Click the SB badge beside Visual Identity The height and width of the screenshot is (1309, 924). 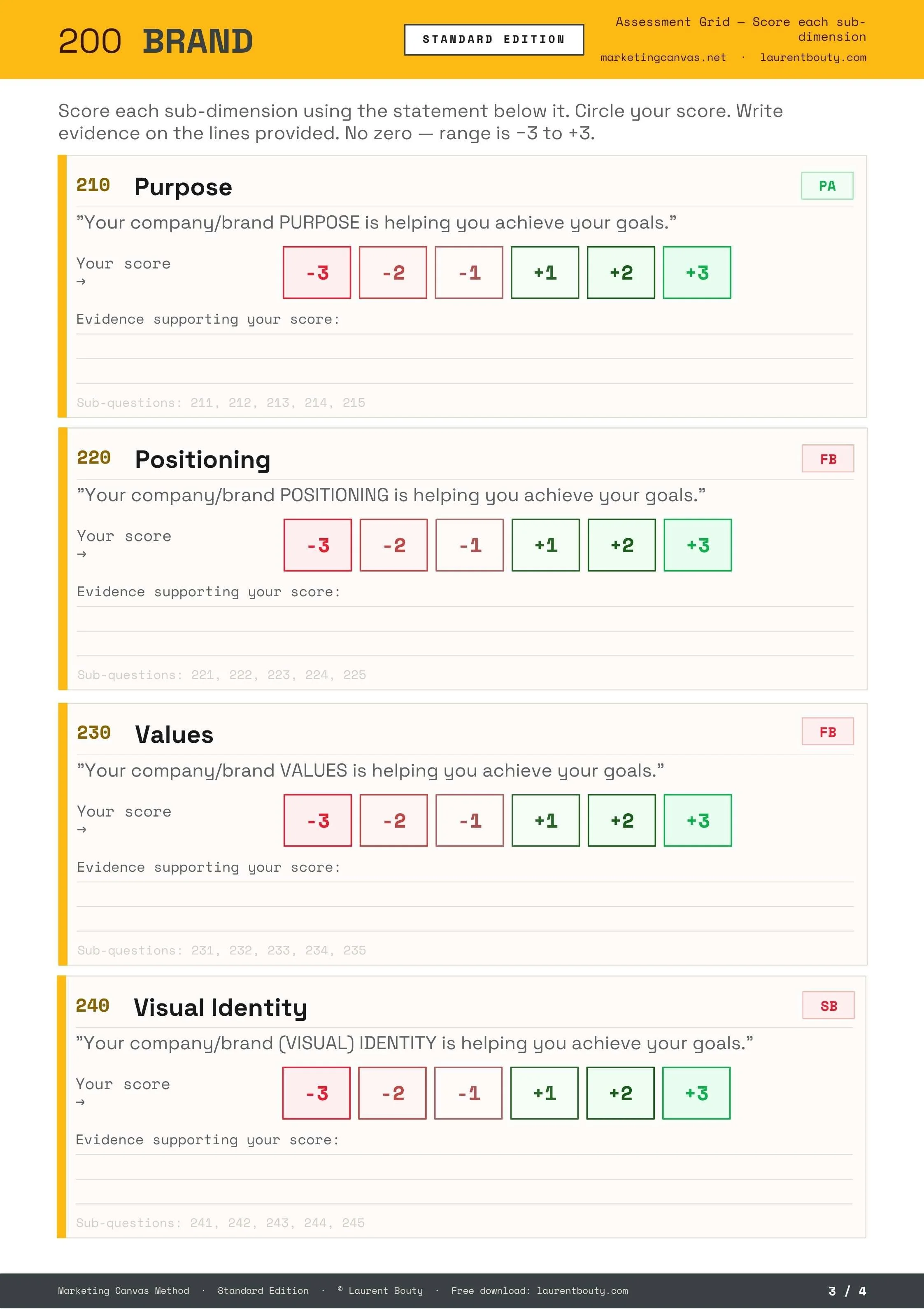[x=828, y=1006]
